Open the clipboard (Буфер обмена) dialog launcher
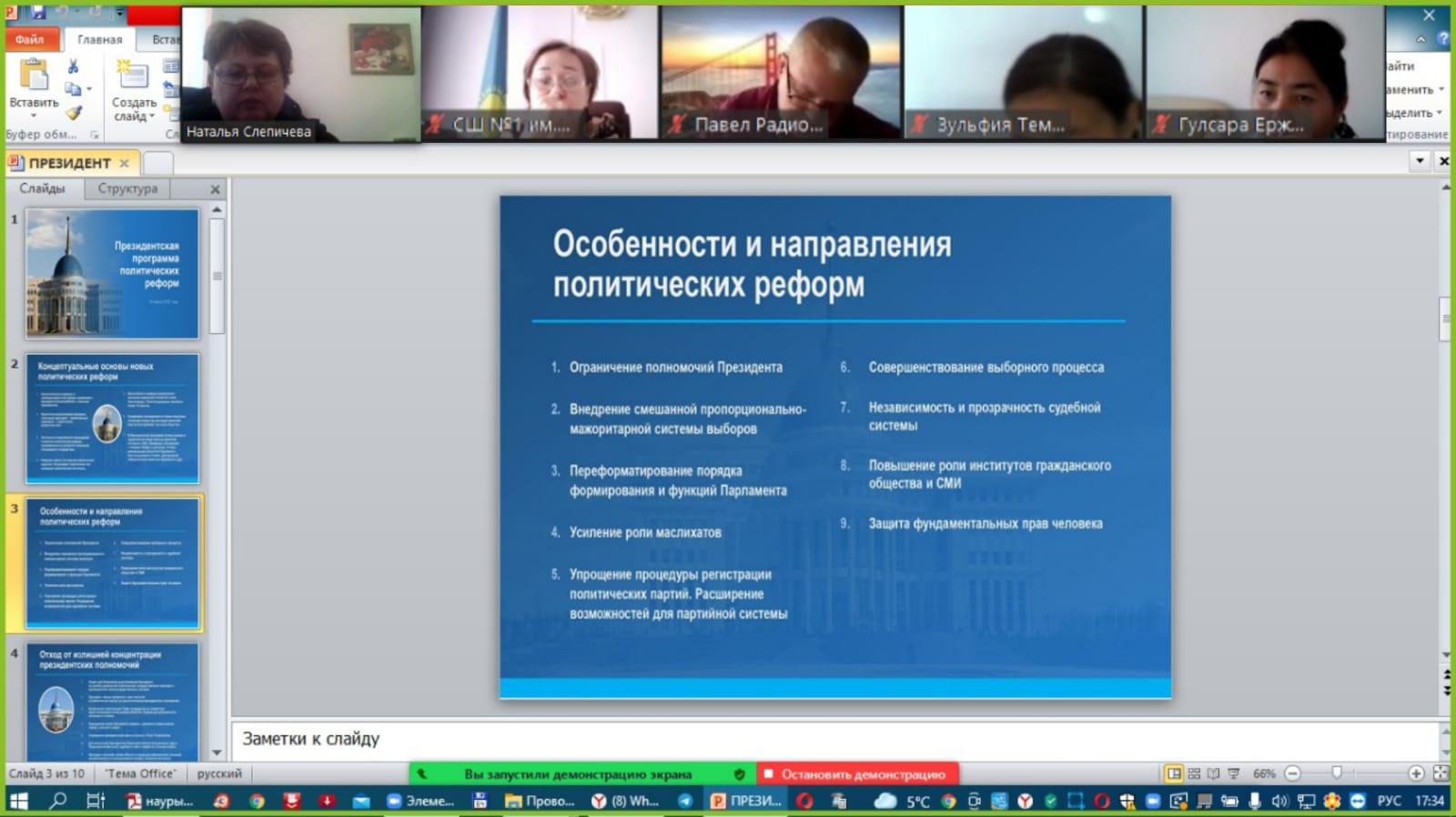The image size is (1456, 817). [x=94, y=135]
